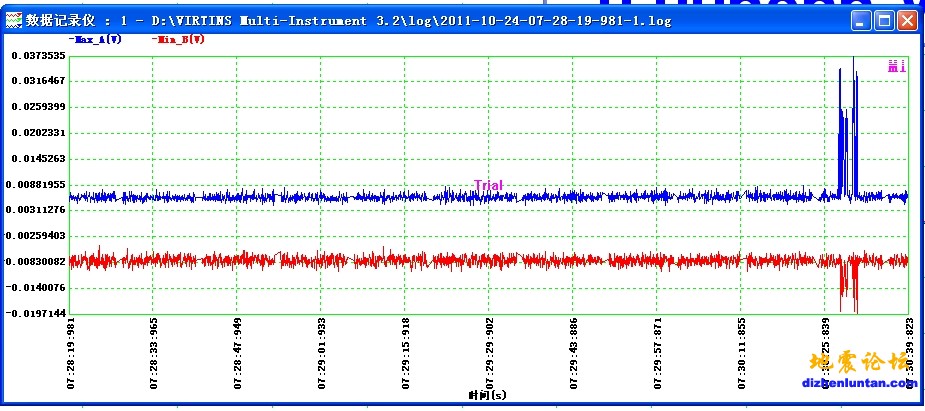Click the 时间(s) axis title

[488, 395]
